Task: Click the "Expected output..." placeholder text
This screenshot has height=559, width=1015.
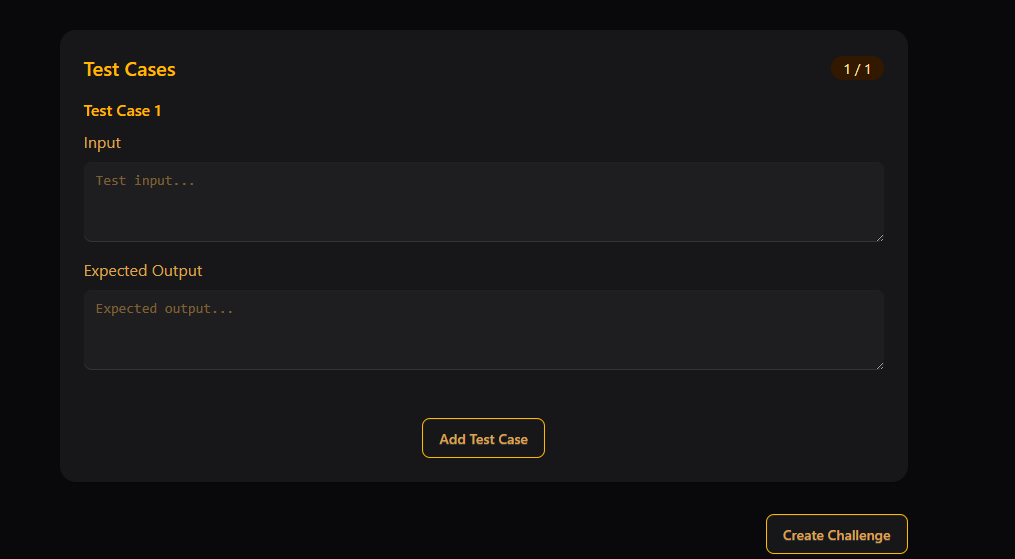Action: [165, 309]
